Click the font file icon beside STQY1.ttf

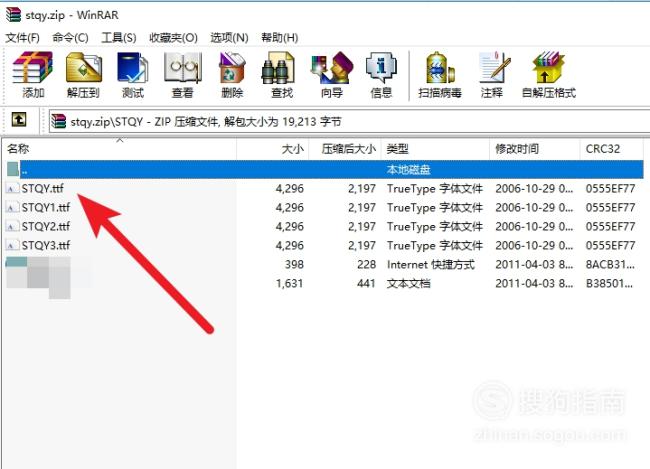coord(12,207)
